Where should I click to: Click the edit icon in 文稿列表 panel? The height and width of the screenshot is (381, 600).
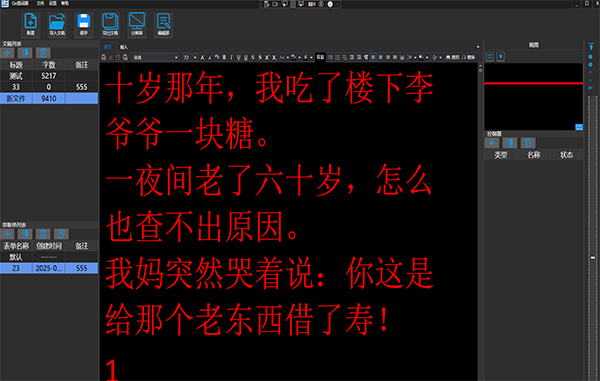click(x=25, y=53)
